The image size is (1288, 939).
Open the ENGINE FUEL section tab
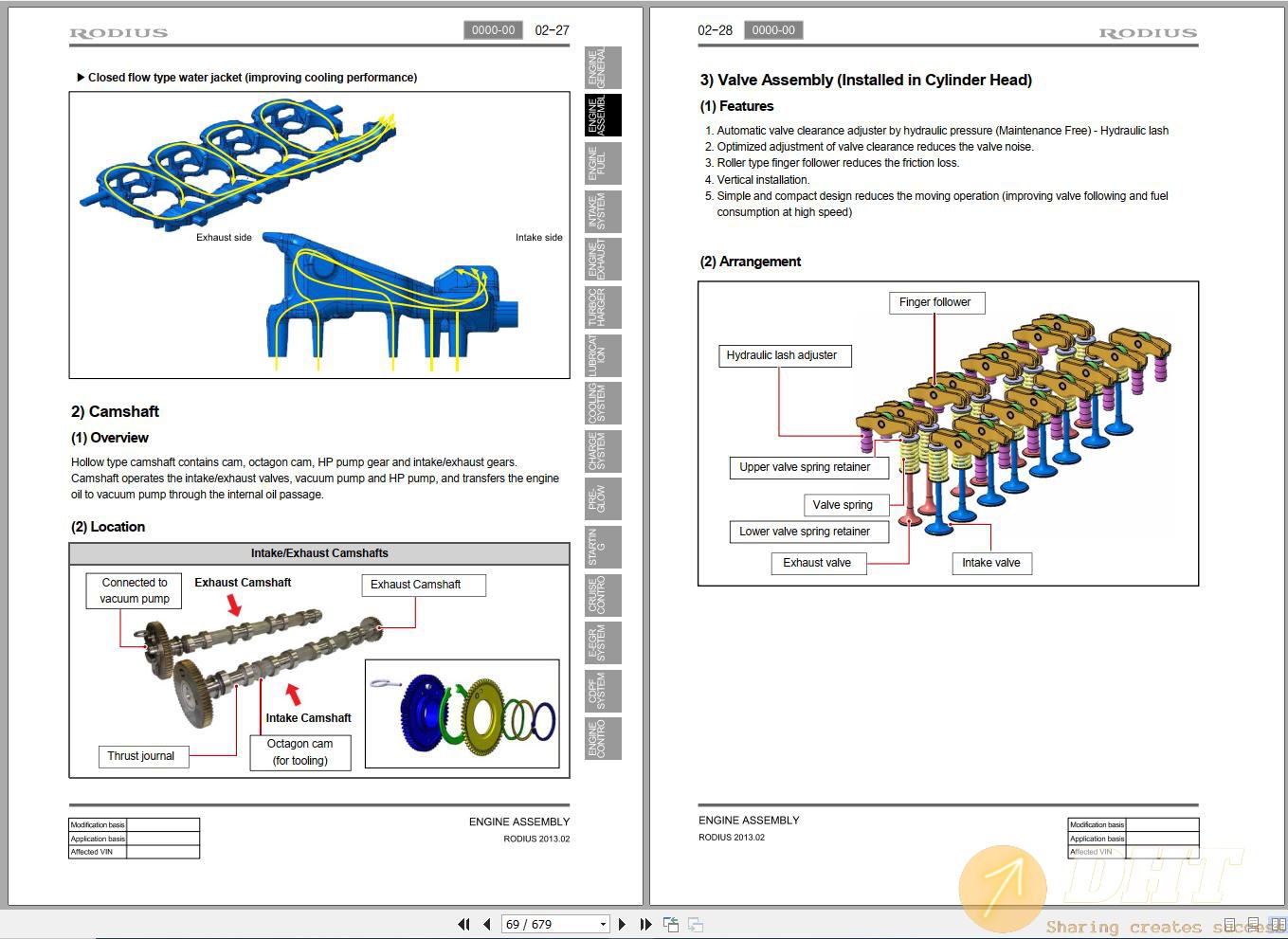[x=603, y=163]
